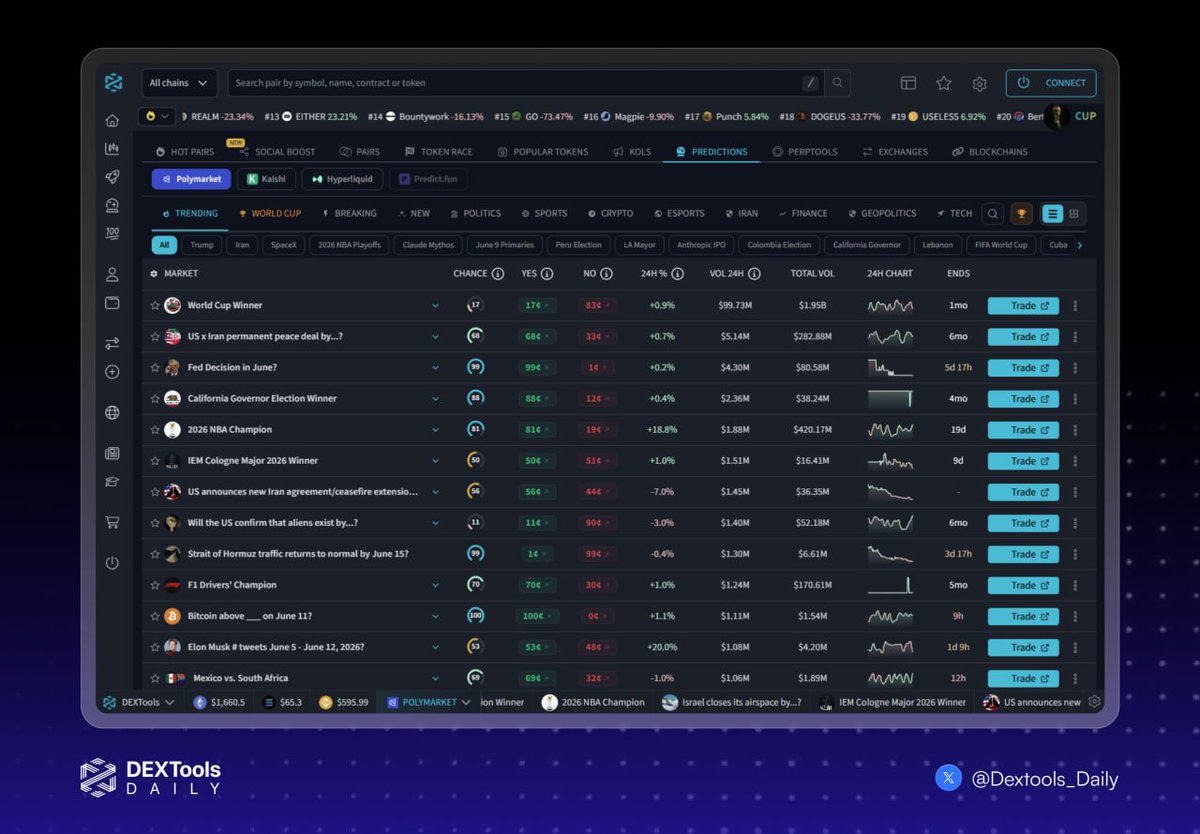Open the rocket icon in the sidebar
The width and height of the screenshot is (1200, 834).
coord(112,177)
